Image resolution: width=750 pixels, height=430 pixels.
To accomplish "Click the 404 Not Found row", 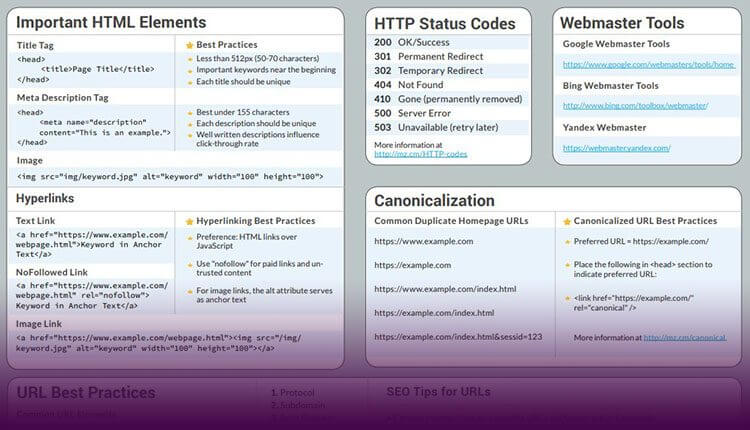I will [x=448, y=85].
